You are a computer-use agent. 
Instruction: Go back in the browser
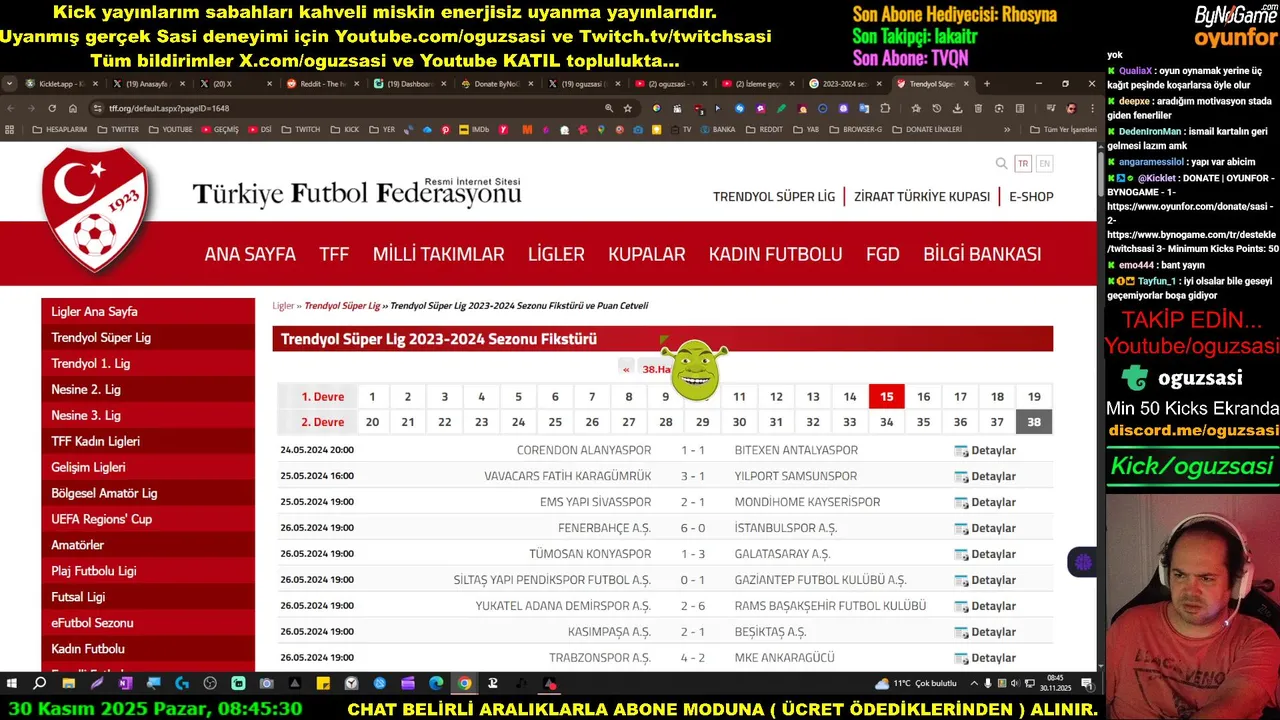11,108
